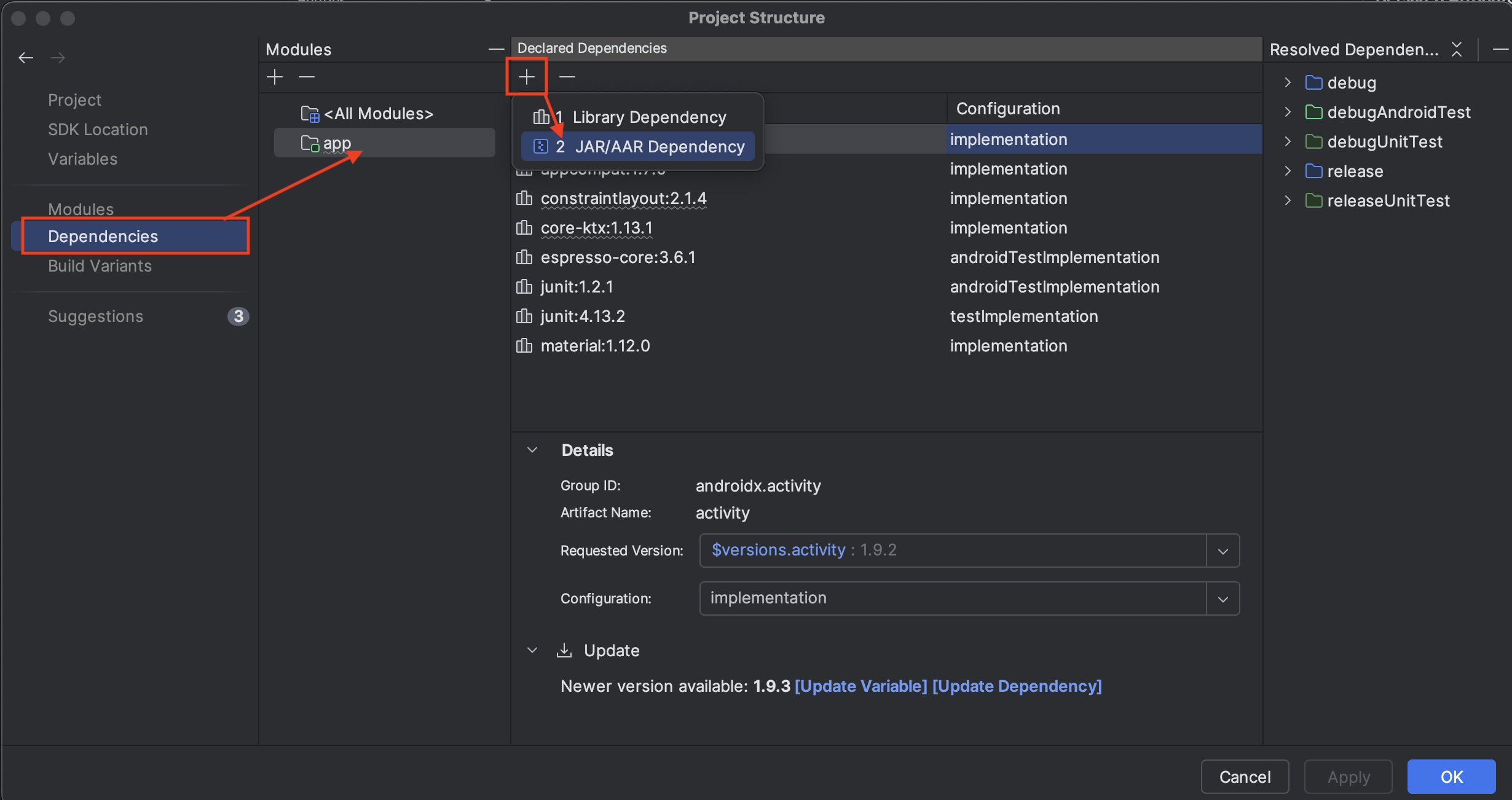Close the Resolved Dependencies panel

pos(1457,49)
